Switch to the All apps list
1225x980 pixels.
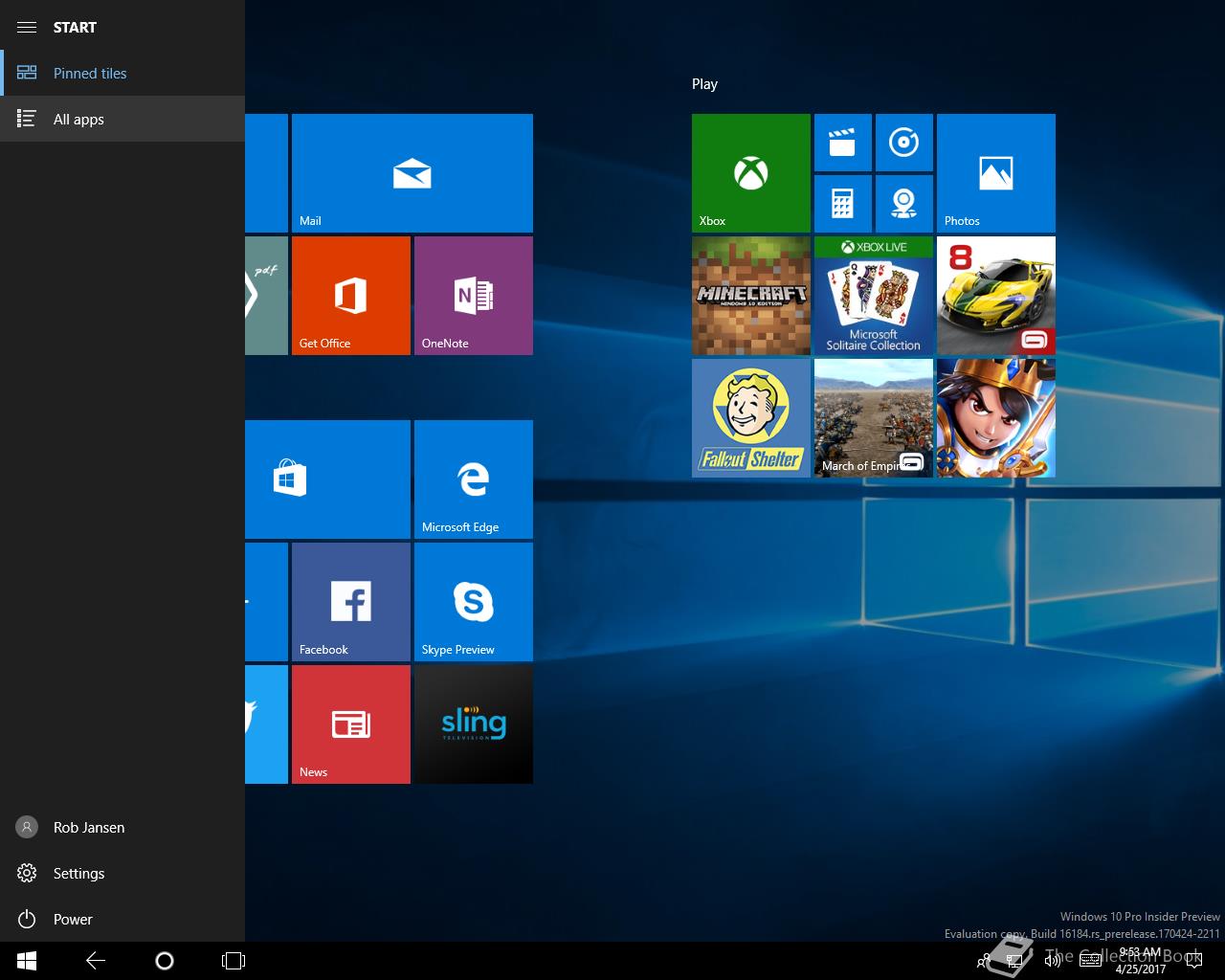pos(122,119)
